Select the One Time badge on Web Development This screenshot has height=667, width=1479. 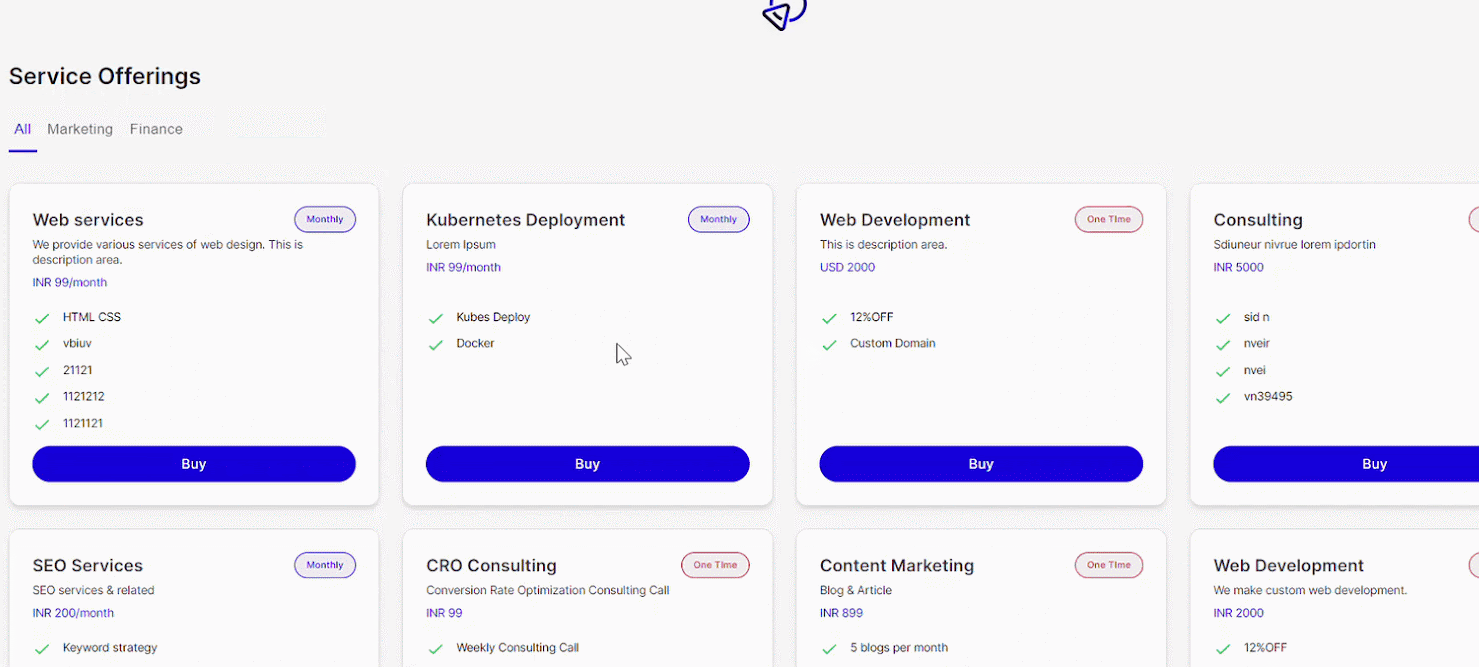[x=1108, y=219]
